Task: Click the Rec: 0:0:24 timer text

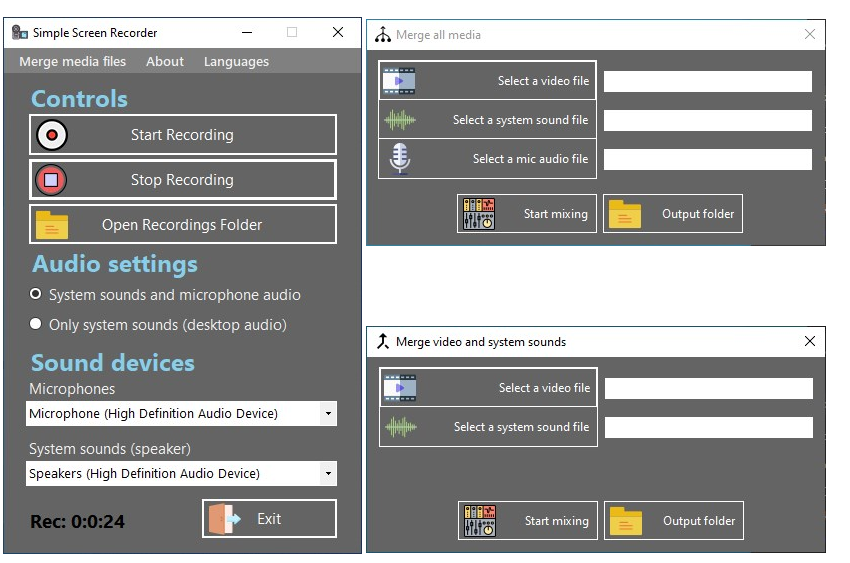Action: 78,522
